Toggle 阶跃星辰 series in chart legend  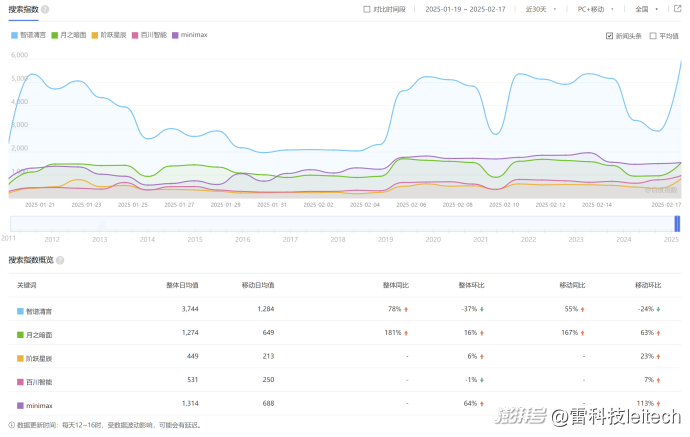109,35
